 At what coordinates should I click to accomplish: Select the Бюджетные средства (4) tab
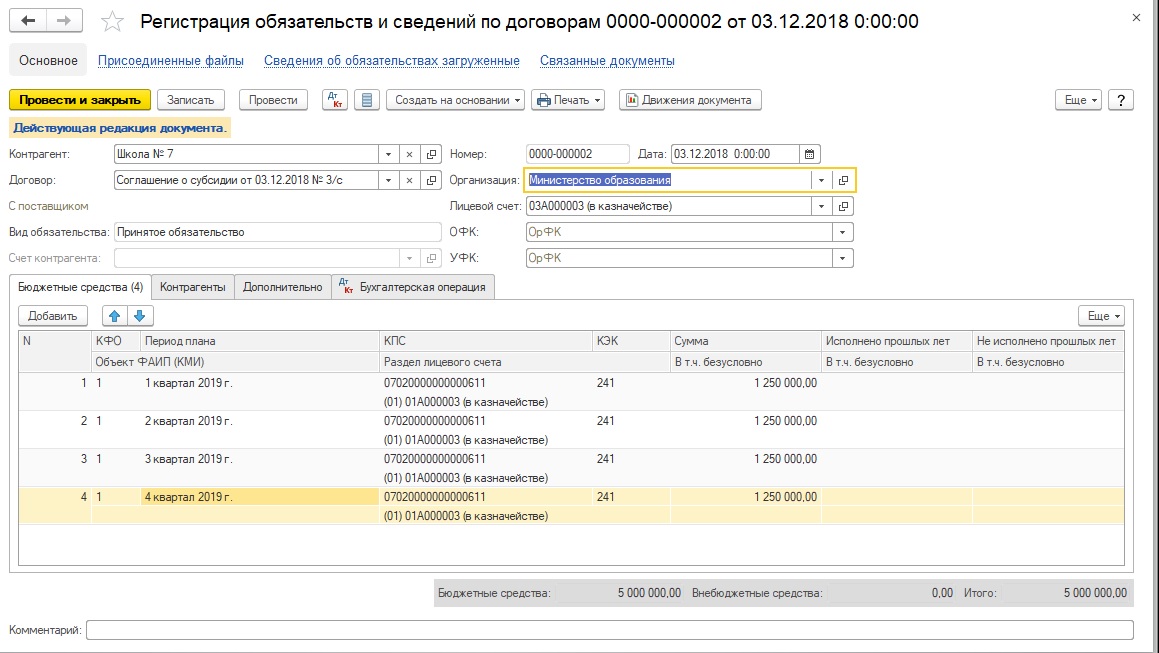81,287
